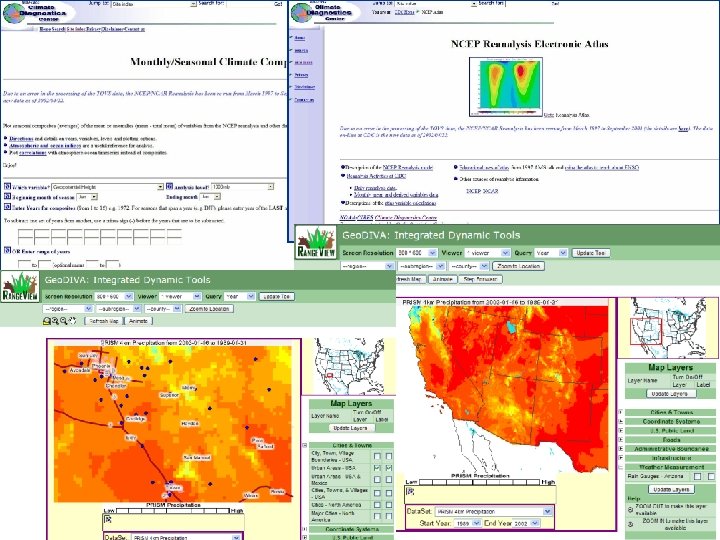Image resolution: width=720 pixels, height=540 pixels.
Task: Click Refresh Map button in left GeoDIVA
Action: point(104,321)
